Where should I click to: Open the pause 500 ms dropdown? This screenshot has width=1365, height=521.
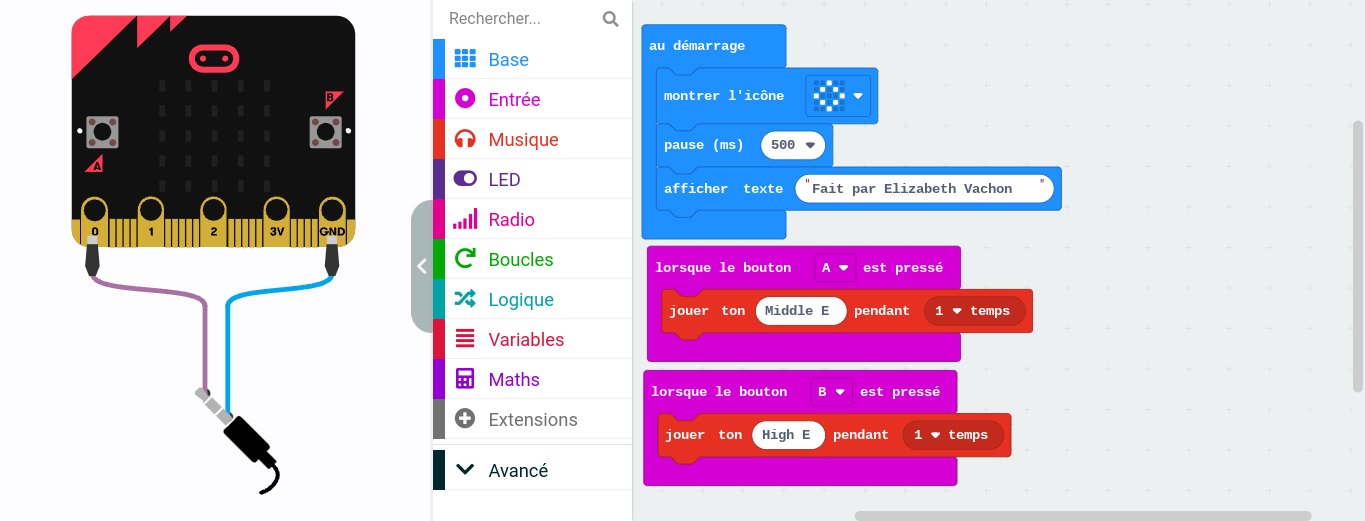click(793, 145)
